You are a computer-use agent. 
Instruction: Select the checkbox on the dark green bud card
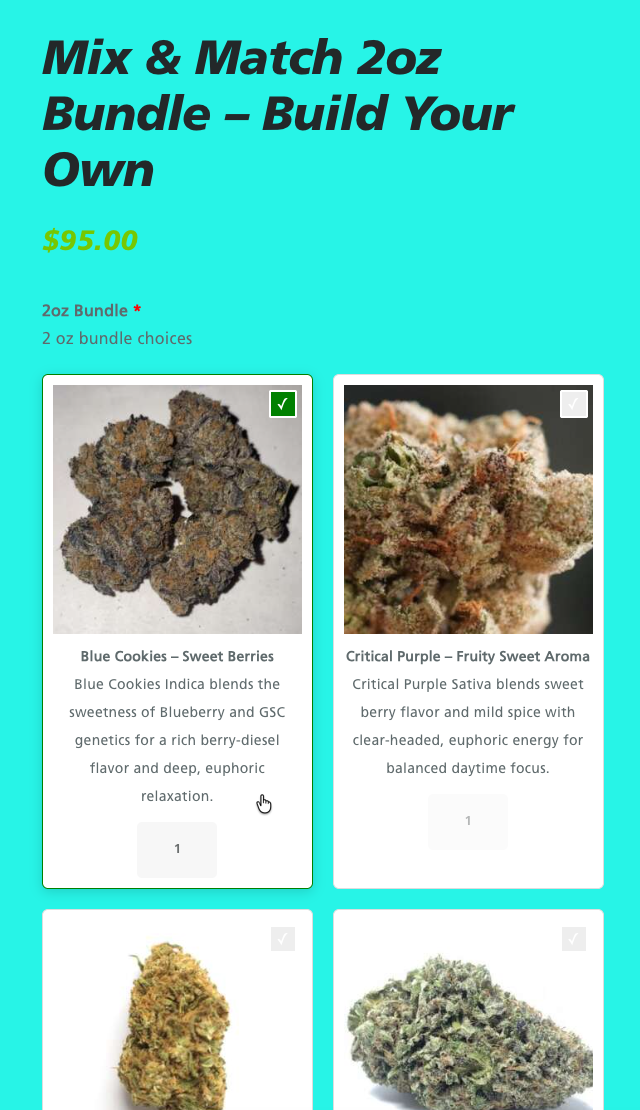(x=573, y=939)
